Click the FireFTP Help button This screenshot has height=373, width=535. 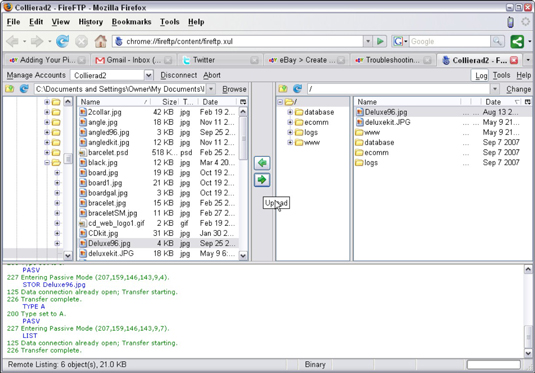523,75
